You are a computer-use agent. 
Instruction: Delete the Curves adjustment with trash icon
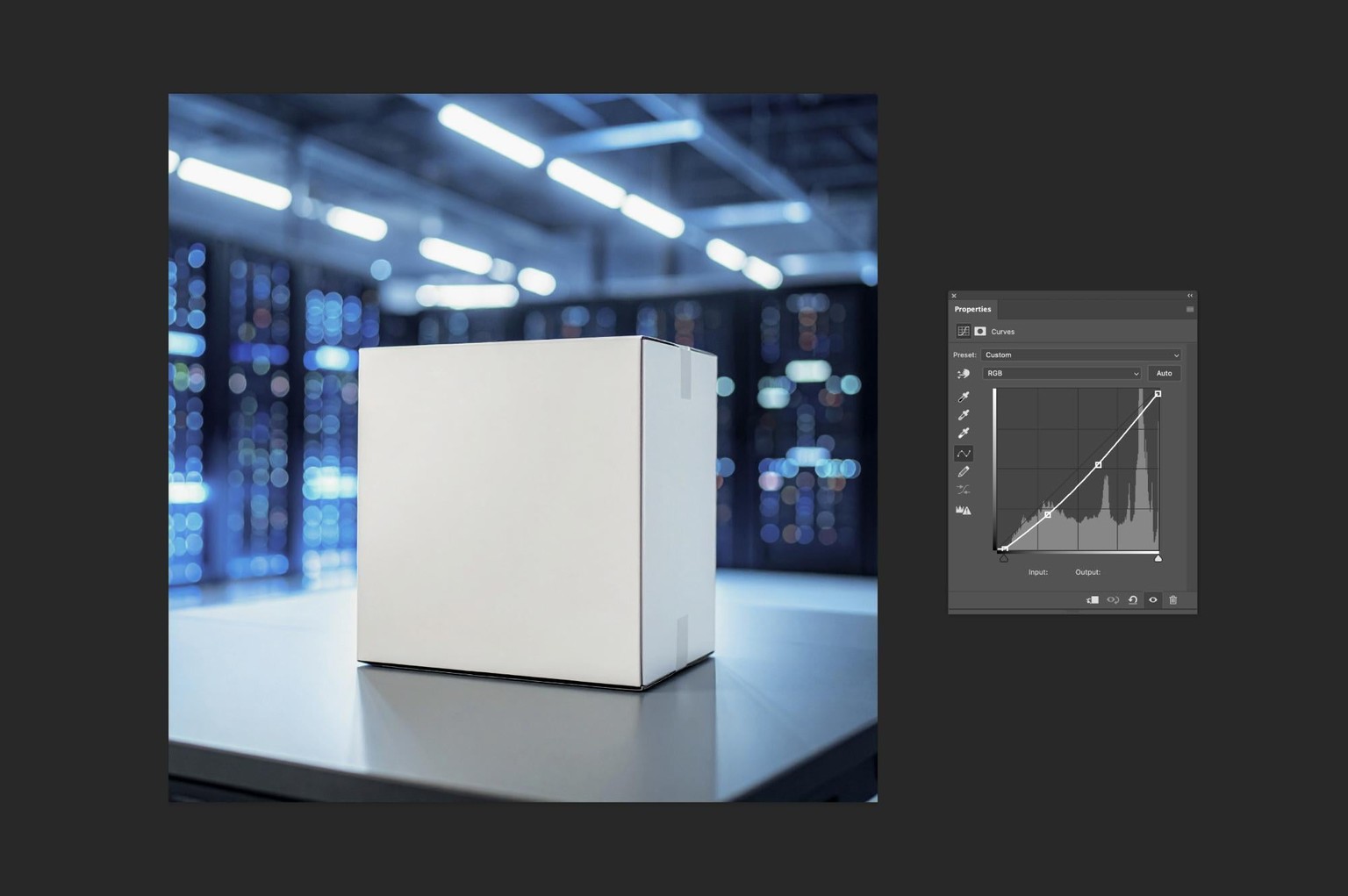coord(1173,600)
